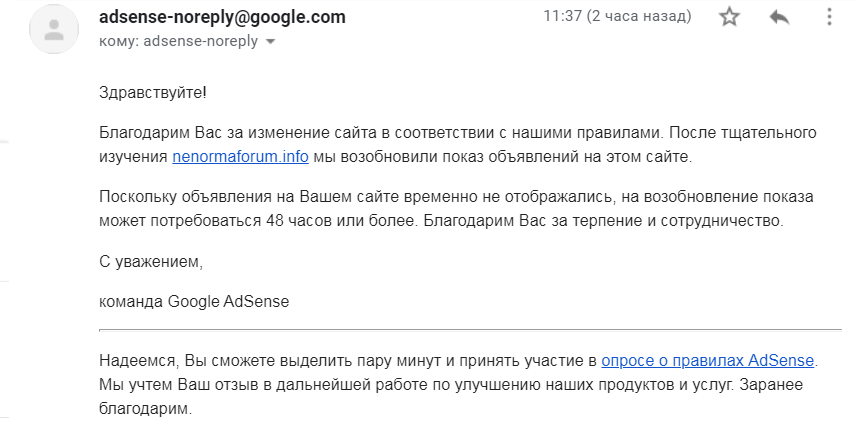Click the horizontal divider below the signature
Viewport: 863px width, 436px height.
click(x=470, y=328)
